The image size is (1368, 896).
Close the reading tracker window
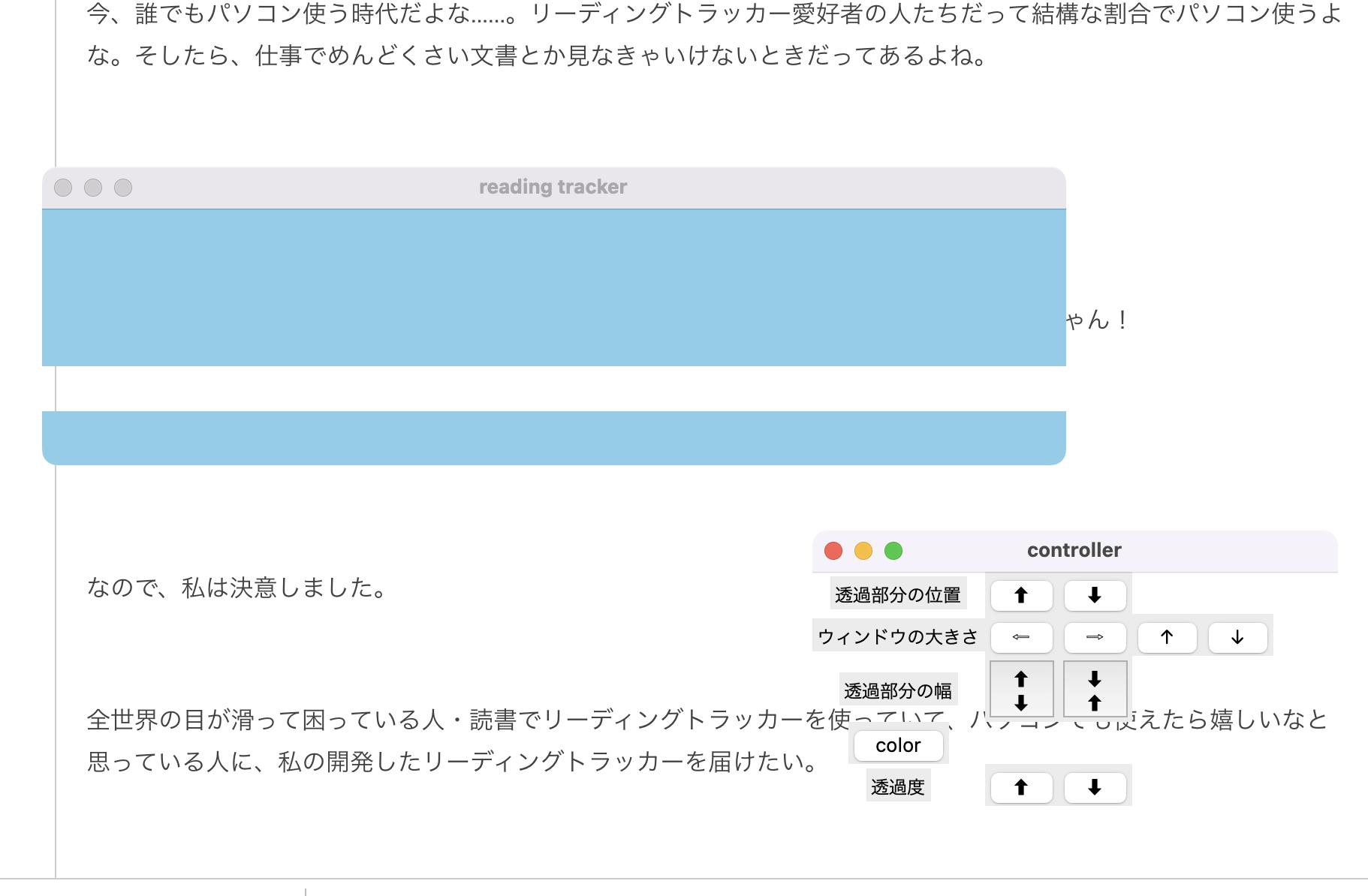(x=63, y=188)
